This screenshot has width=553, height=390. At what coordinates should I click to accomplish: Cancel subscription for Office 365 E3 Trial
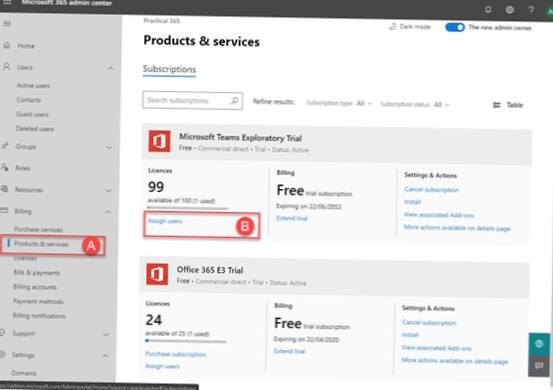point(429,323)
